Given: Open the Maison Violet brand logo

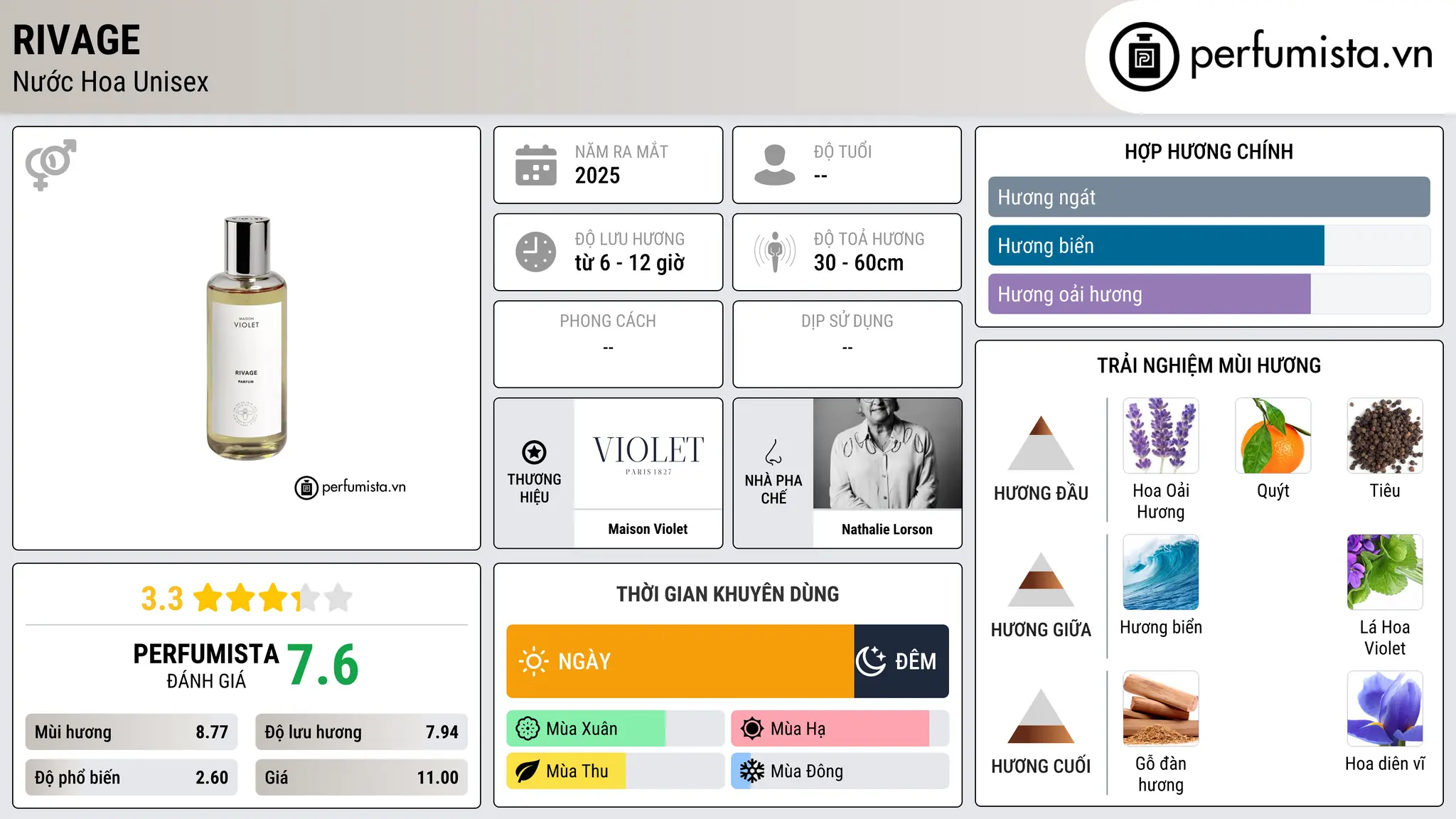Looking at the screenshot, I should tap(648, 454).
